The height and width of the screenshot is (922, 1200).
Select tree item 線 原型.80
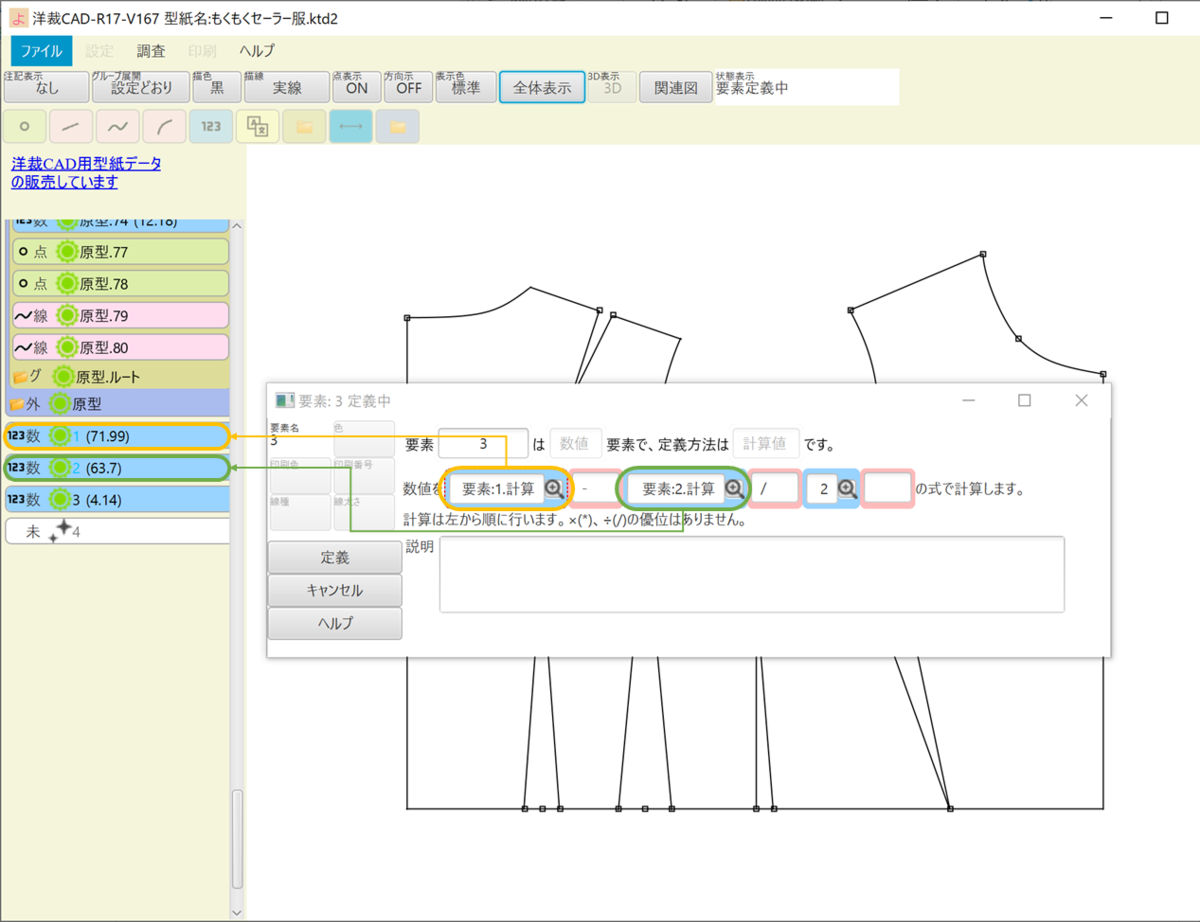click(x=120, y=348)
